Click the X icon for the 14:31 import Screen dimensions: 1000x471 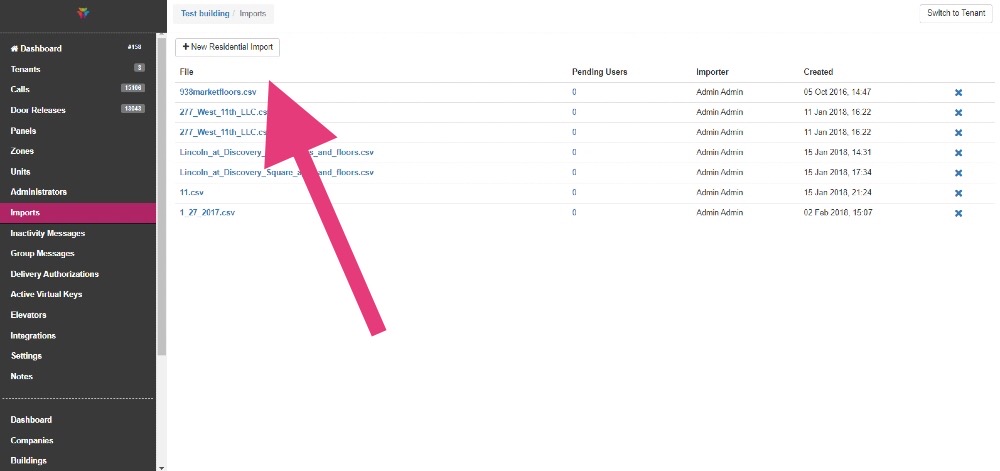click(958, 153)
